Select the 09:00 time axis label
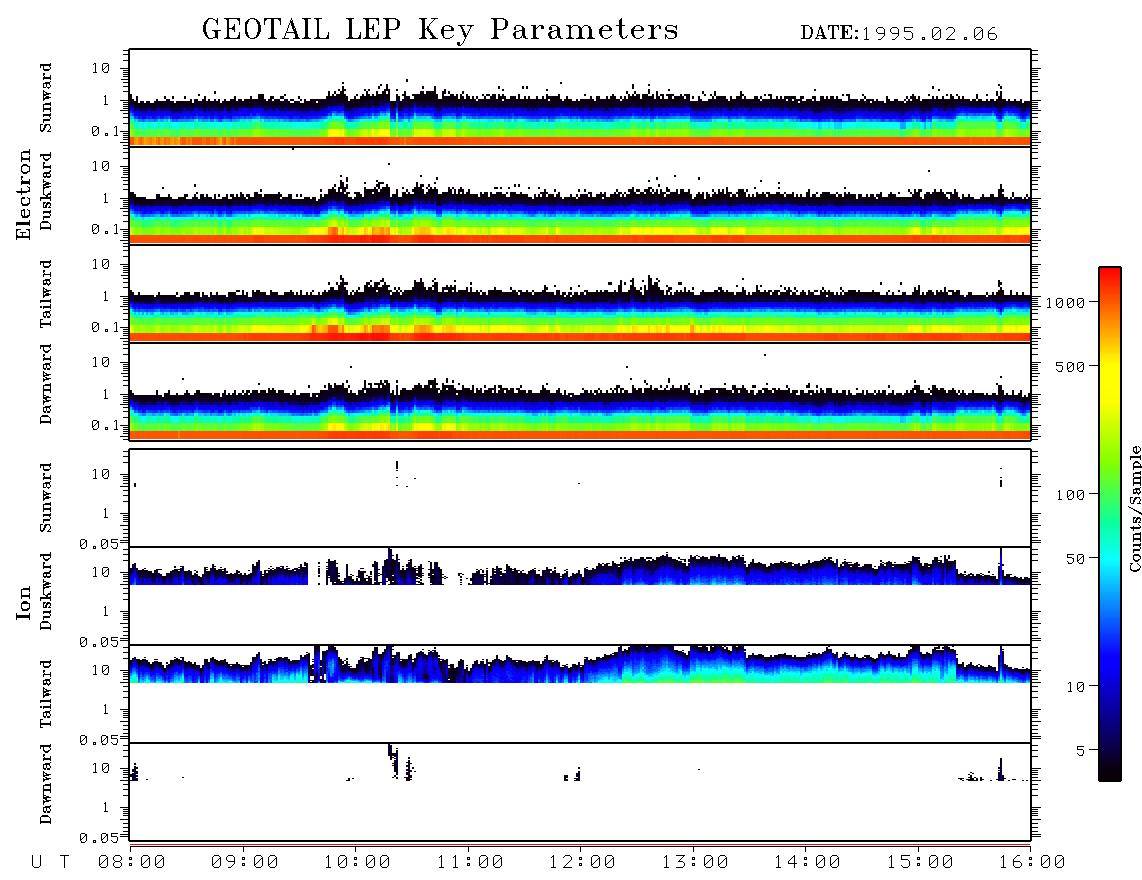The height and width of the screenshot is (880, 1142). click(245, 863)
